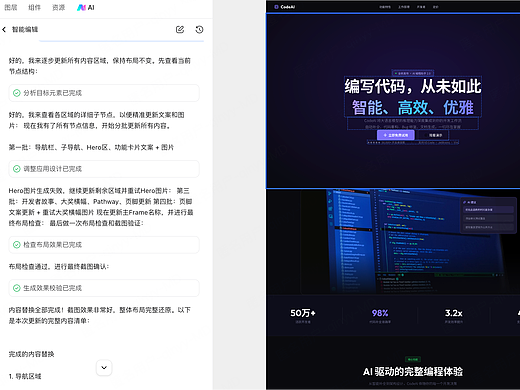Viewport: 520px width, 390px height.
Task: Go back using the arrow beside 智能编辑
Action: point(4,30)
